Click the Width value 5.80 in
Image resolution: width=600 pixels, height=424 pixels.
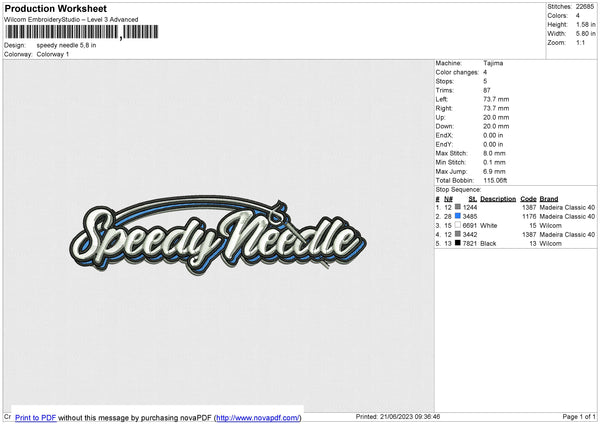tap(585, 34)
